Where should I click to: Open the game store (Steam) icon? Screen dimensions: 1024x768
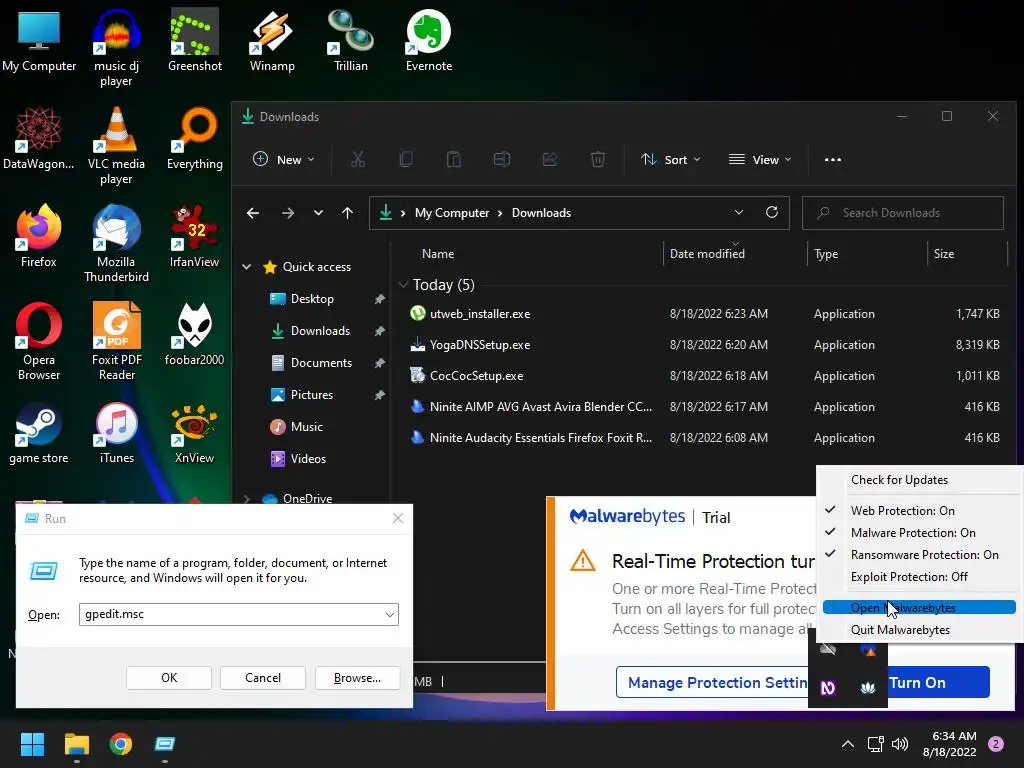point(39,432)
